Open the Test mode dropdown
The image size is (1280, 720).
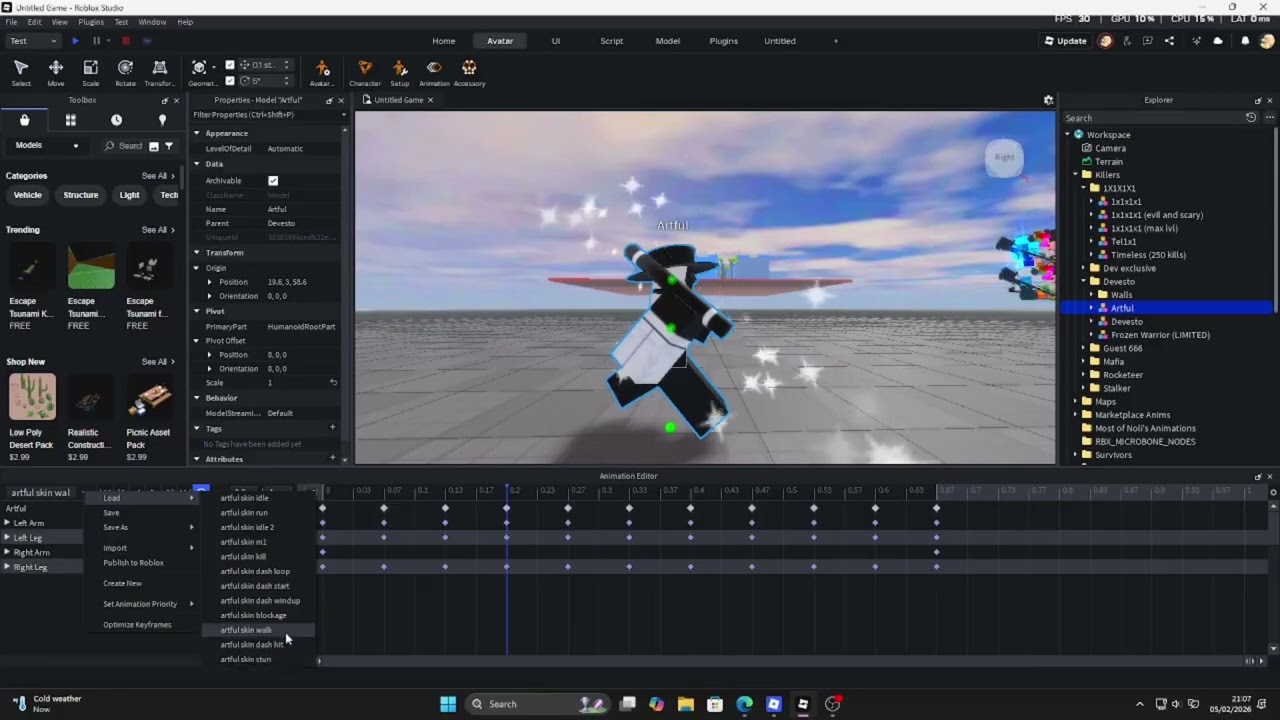[x=33, y=41]
